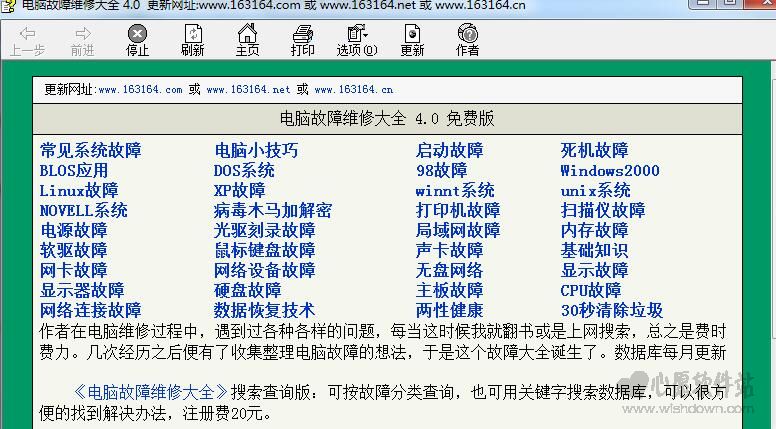Click the 更新 update icon
776x429 pixels.
point(412,34)
